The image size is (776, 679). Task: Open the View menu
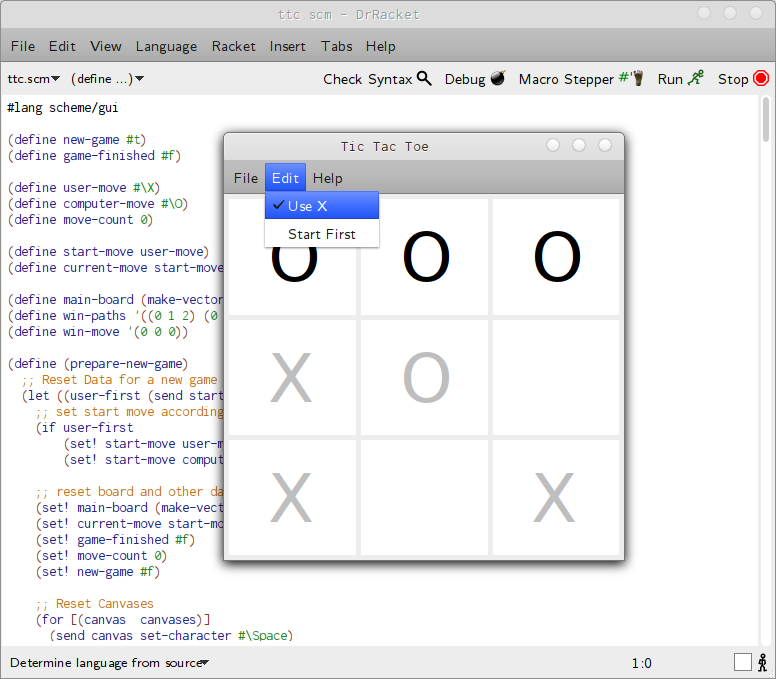[x=105, y=46]
